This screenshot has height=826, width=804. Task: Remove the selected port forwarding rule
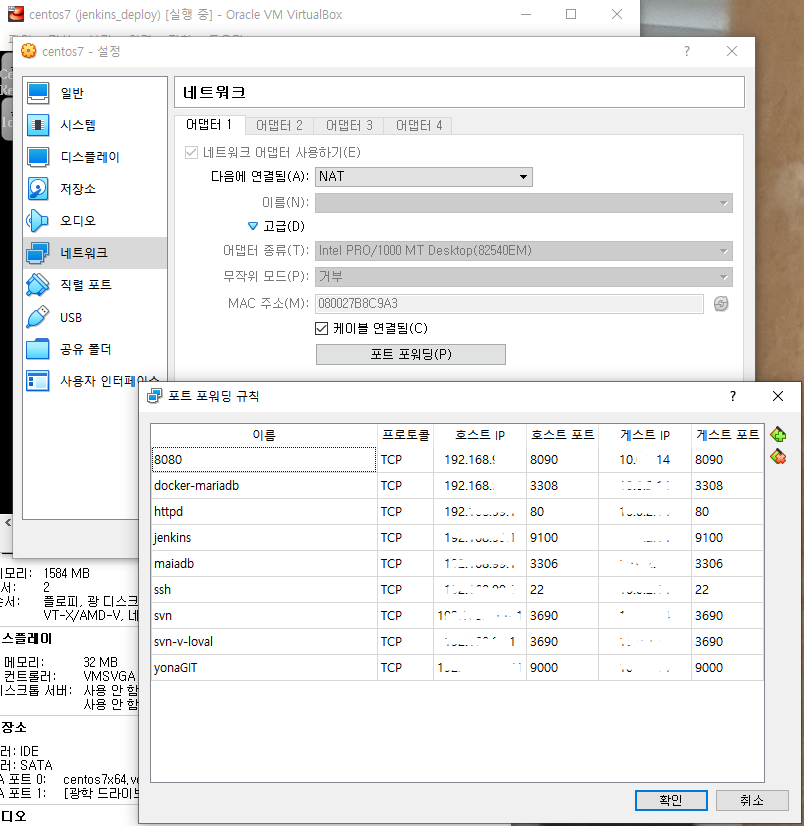(x=778, y=457)
